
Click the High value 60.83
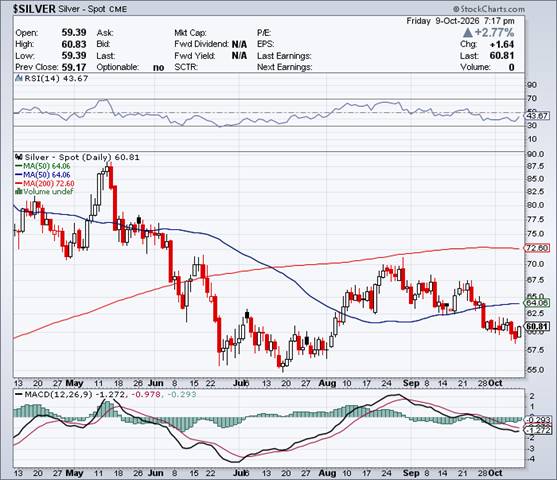click(x=74, y=44)
